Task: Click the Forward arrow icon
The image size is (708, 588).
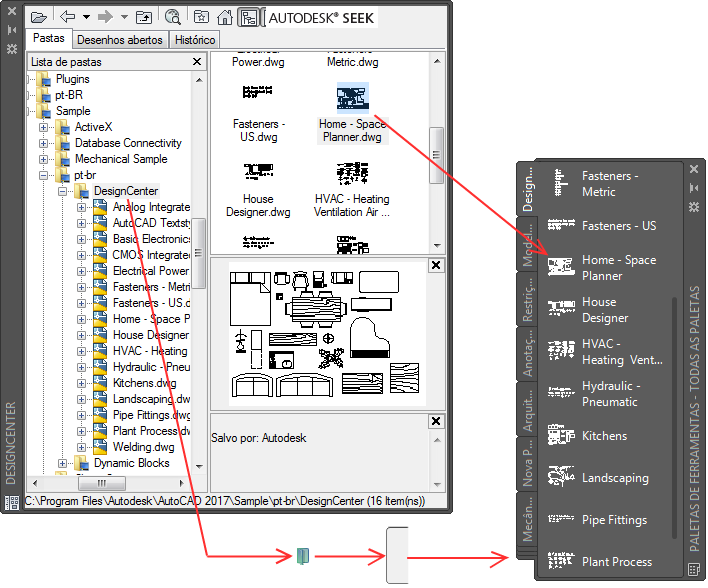Action: pyautogui.click(x=105, y=17)
